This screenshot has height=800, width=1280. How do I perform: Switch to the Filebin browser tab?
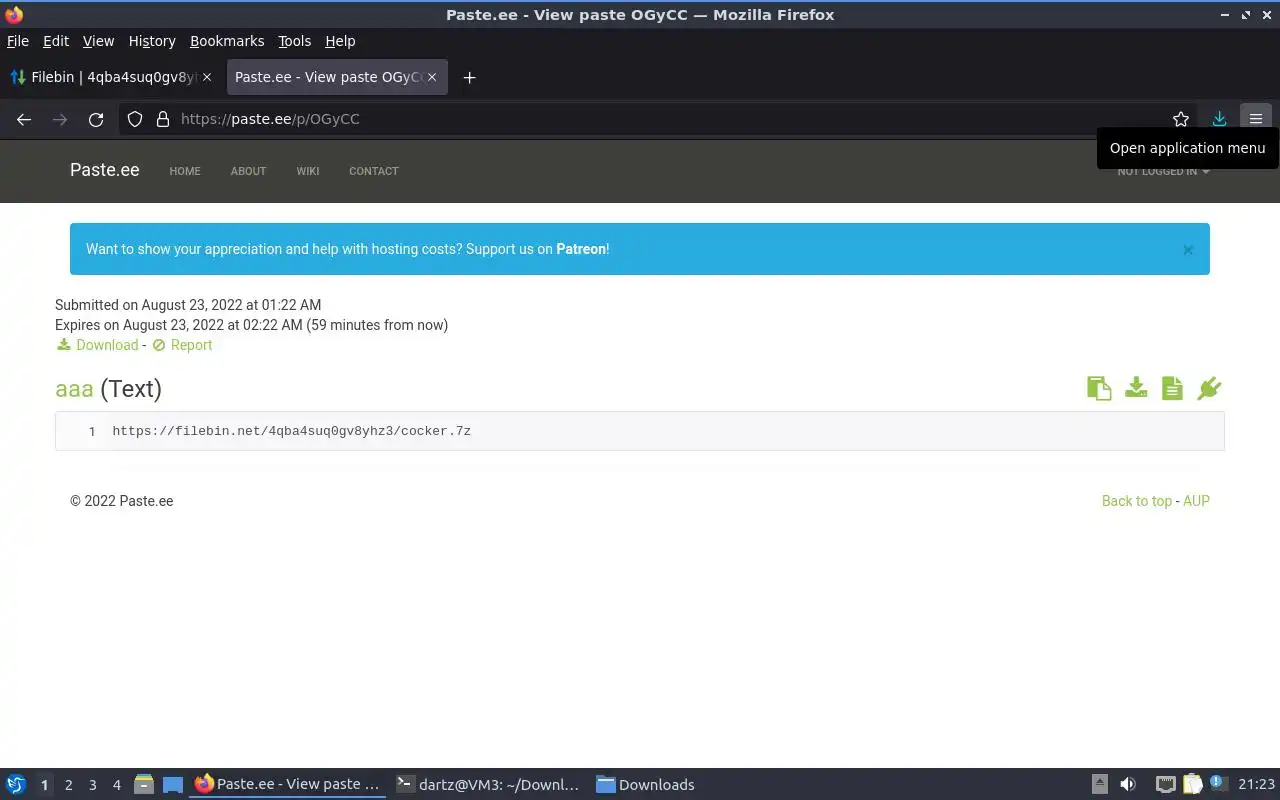[110, 77]
